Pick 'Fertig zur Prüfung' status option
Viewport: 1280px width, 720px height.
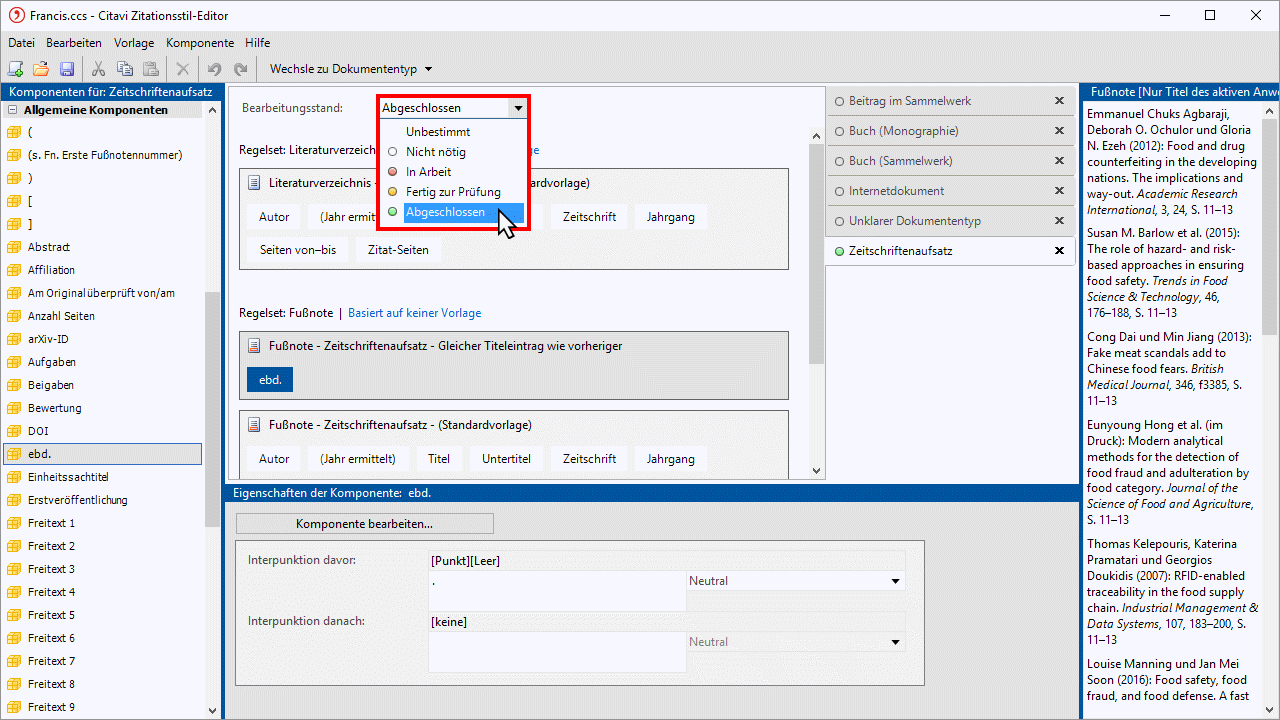pyautogui.click(x=452, y=192)
